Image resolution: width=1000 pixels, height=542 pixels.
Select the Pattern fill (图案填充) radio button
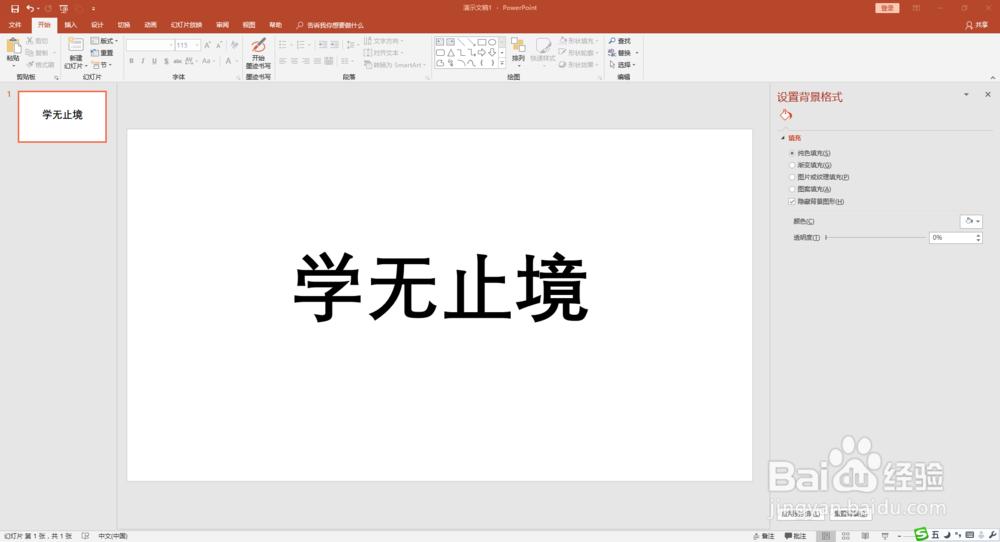pyautogui.click(x=792, y=189)
